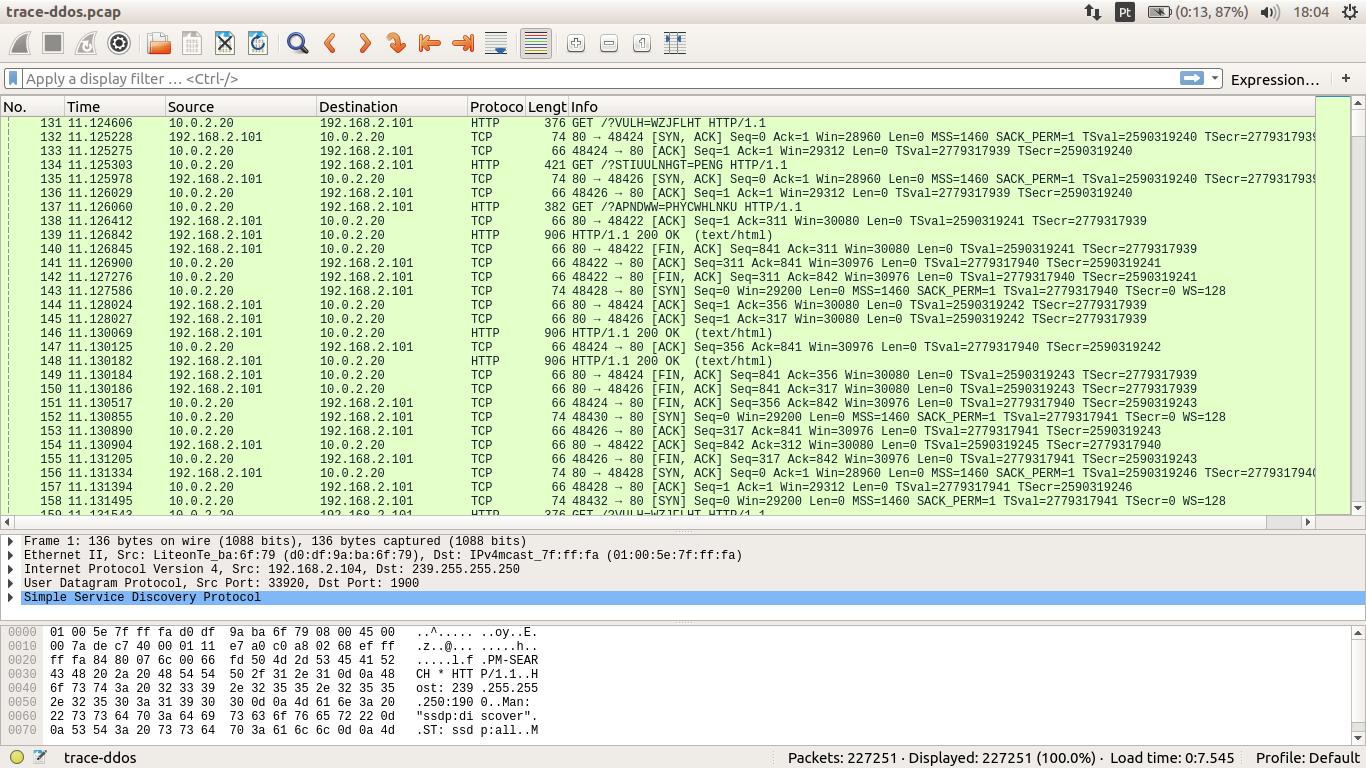This screenshot has width=1366, height=768.
Task: Select packet 131 GET /?VULH=WZJFLHT
Action: coord(658,123)
